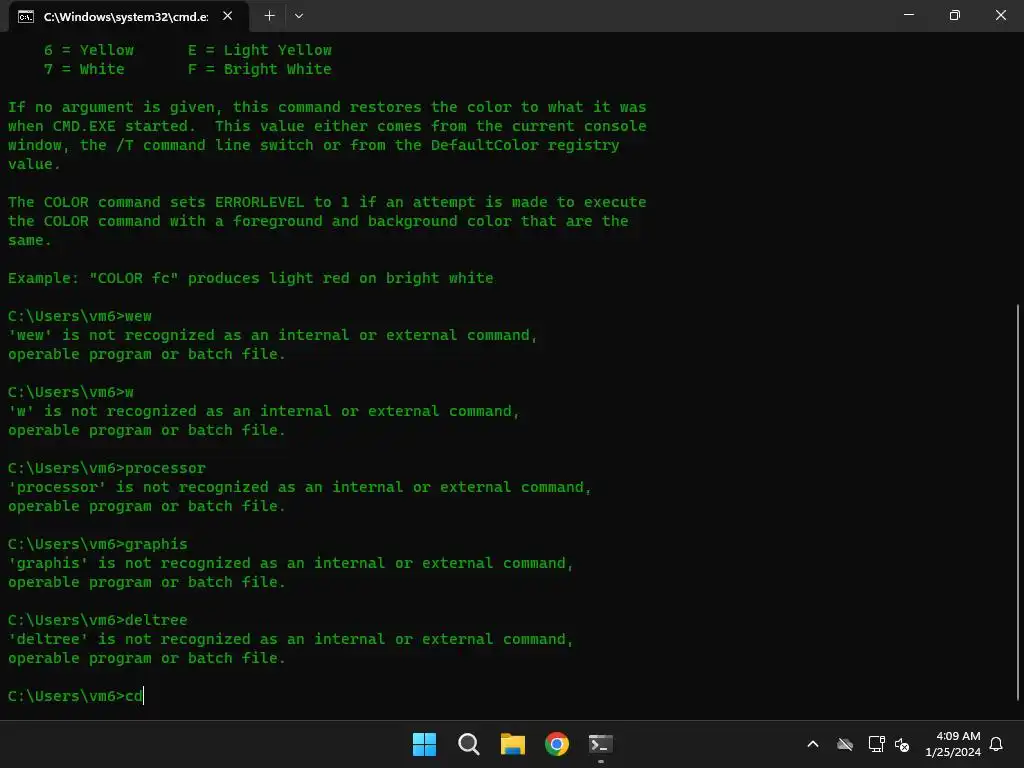
Task: Expand the new tab profile dropdown arrow
Action: 298,16
